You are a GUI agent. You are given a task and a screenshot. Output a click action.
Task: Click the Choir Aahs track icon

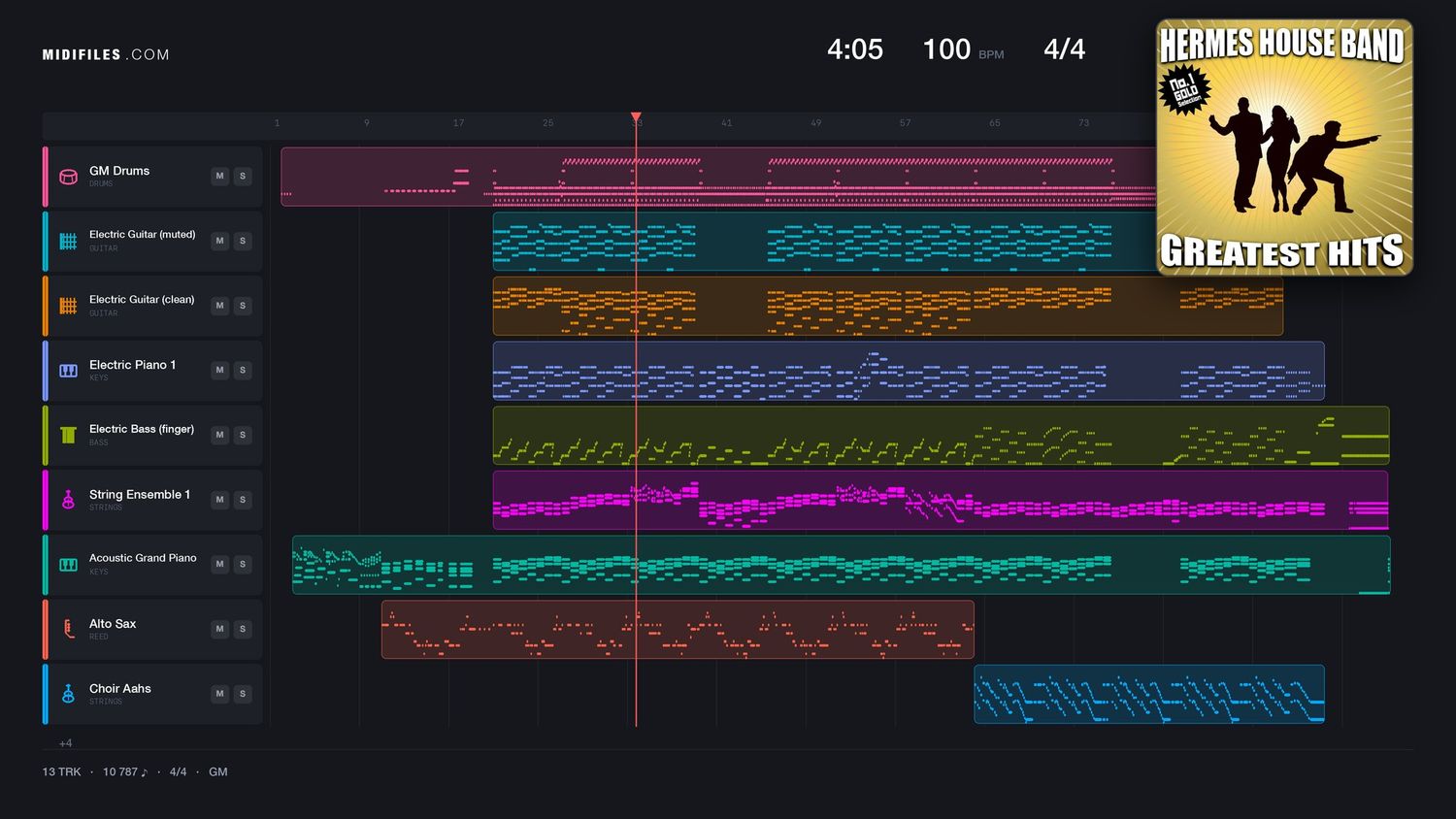(68, 694)
